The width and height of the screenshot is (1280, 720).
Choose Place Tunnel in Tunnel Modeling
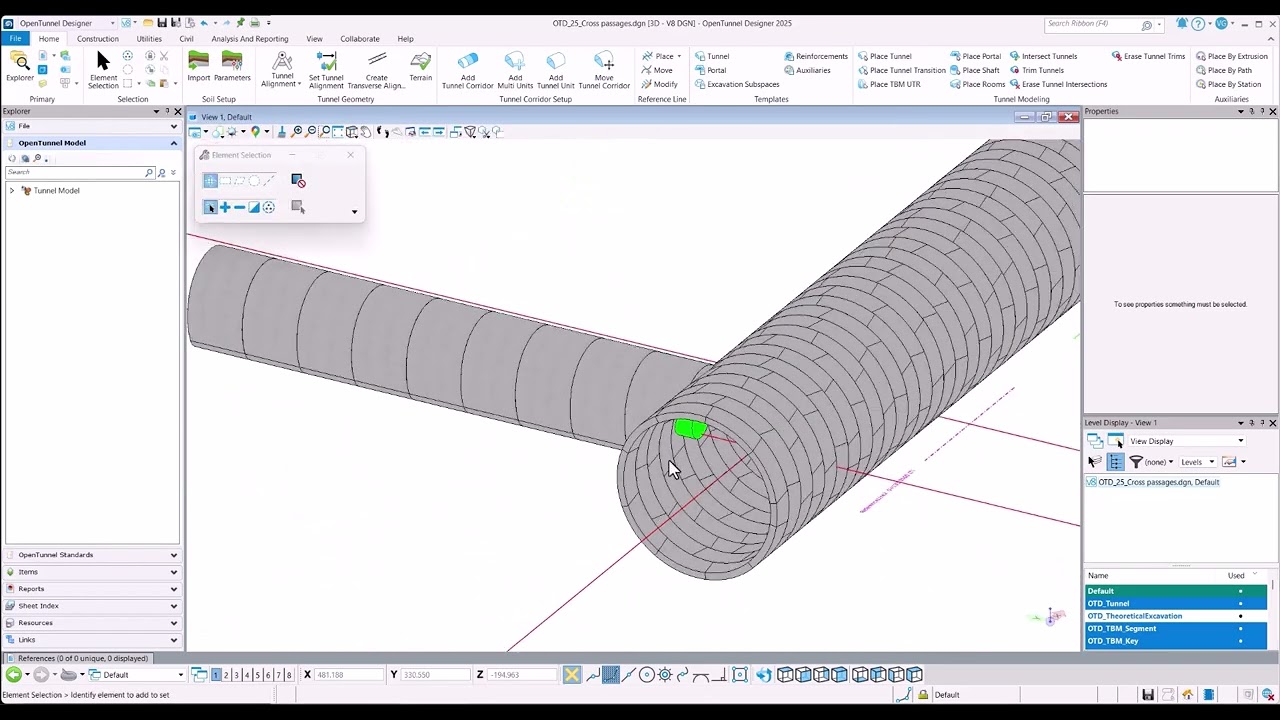pyautogui.click(x=885, y=56)
